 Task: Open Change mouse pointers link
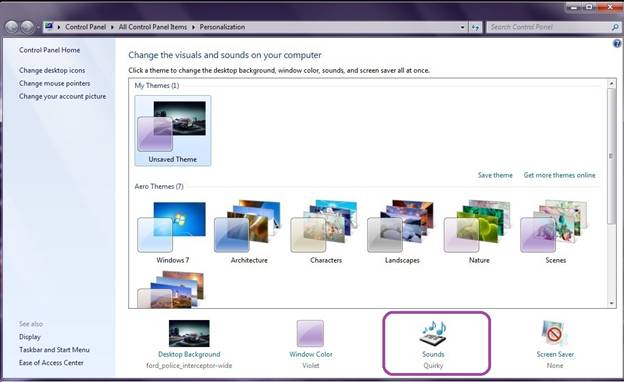click(55, 84)
